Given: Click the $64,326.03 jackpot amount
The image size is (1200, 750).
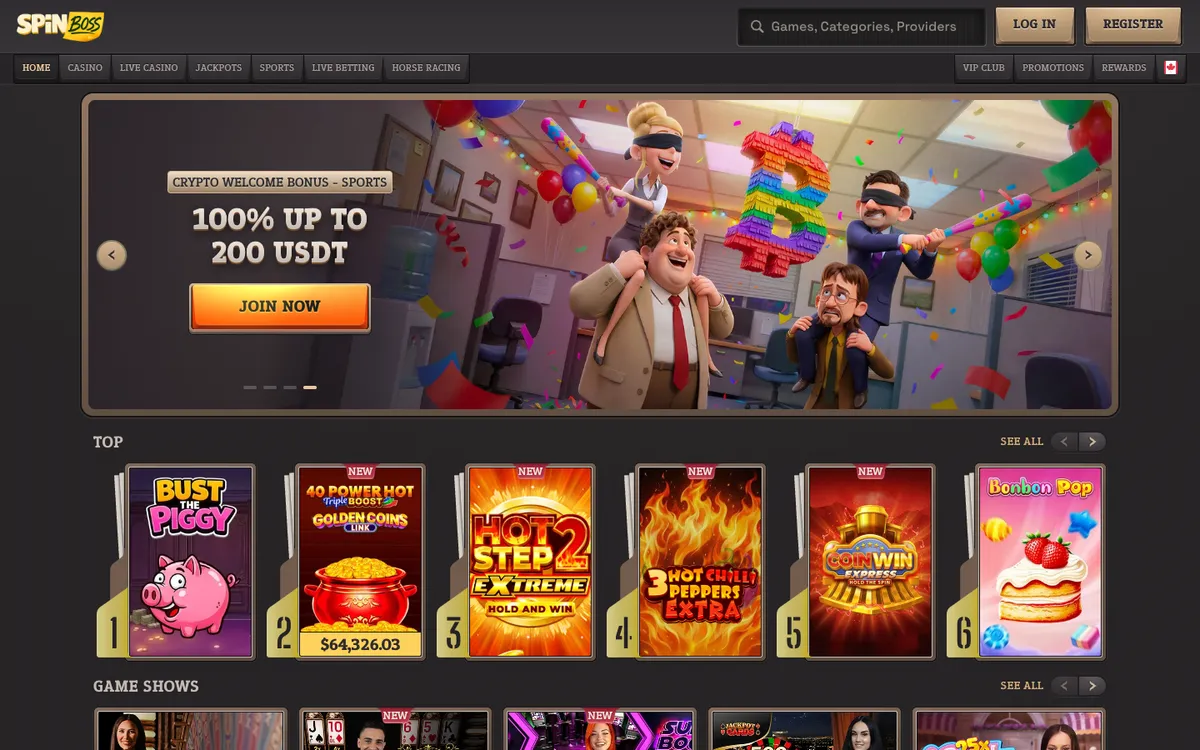Looking at the screenshot, I should coord(360,644).
